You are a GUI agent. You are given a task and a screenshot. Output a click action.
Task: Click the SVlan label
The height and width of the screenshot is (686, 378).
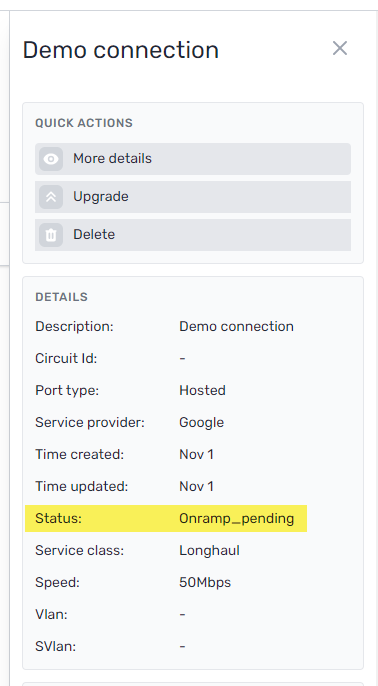(56, 646)
